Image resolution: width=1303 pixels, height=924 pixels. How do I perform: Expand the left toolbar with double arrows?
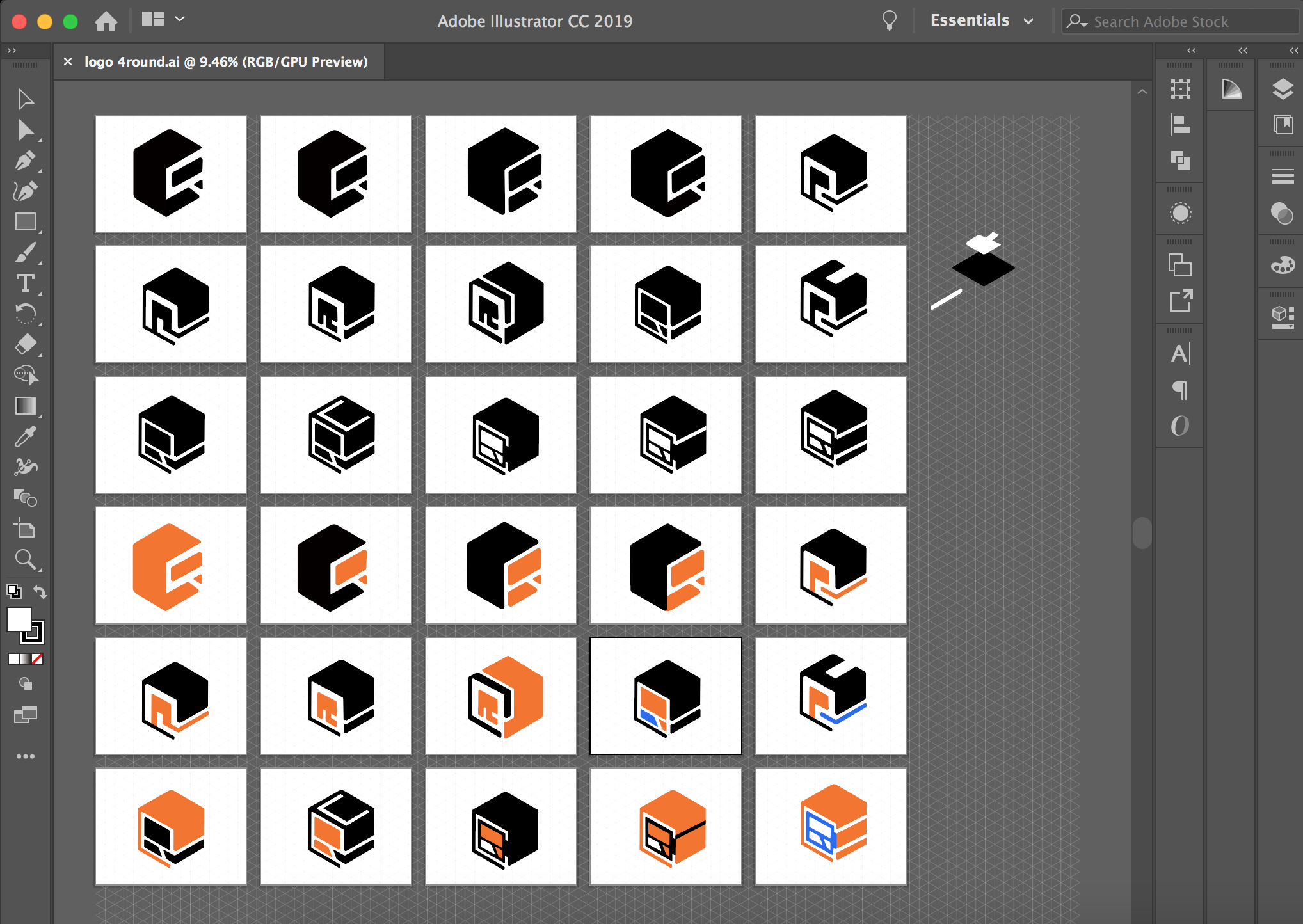pyautogui.click(x=11, y=51)
